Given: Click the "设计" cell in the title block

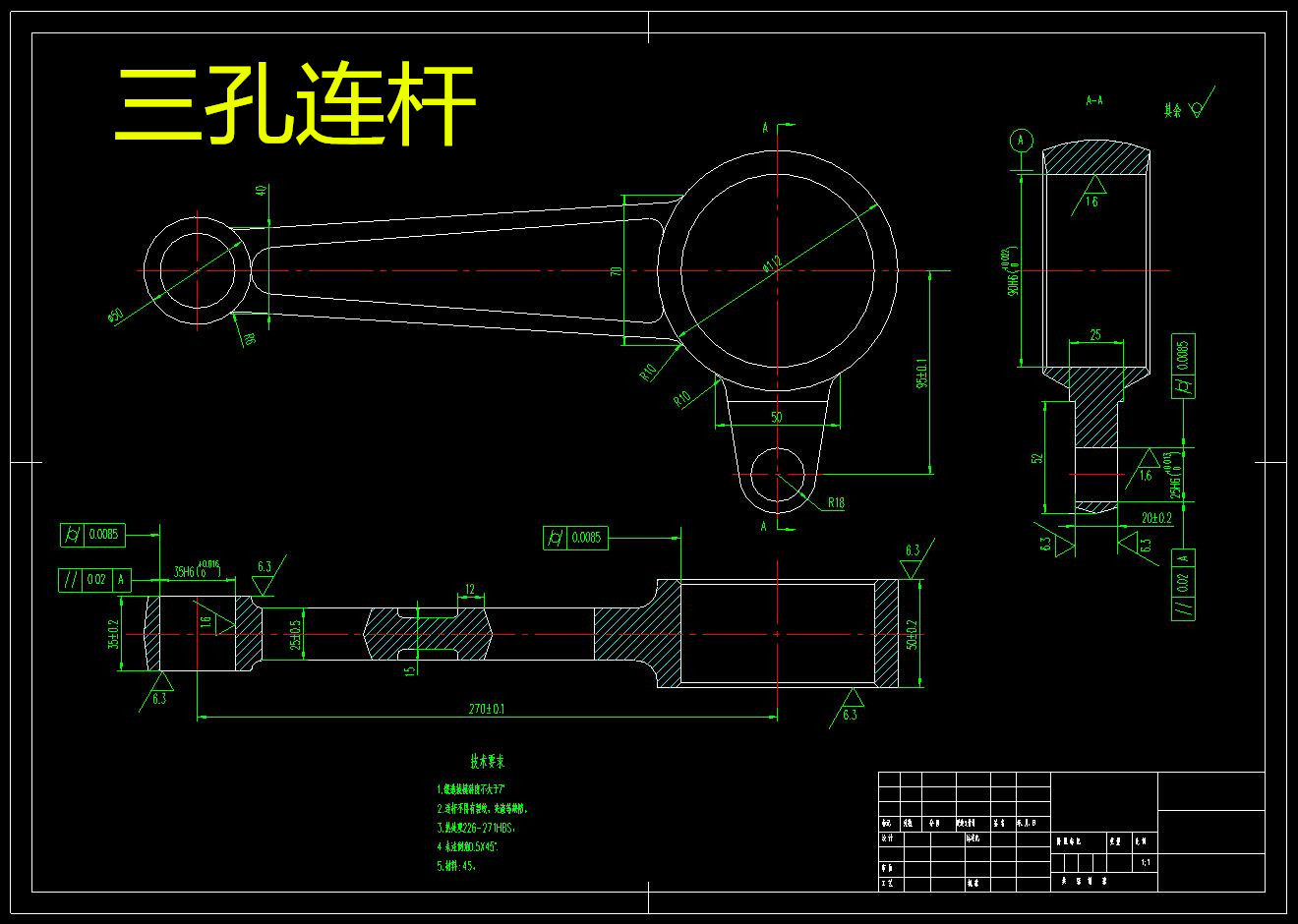Looking at the screenshot, I should [886, 837].
